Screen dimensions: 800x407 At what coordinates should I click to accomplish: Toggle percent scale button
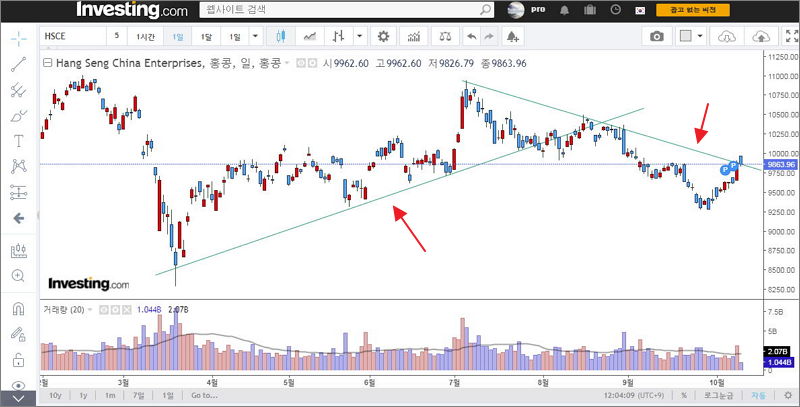(684, 395)
